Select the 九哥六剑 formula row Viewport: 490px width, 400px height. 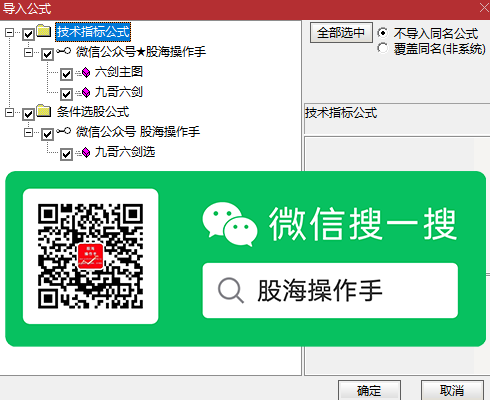(x=119, y=92)
